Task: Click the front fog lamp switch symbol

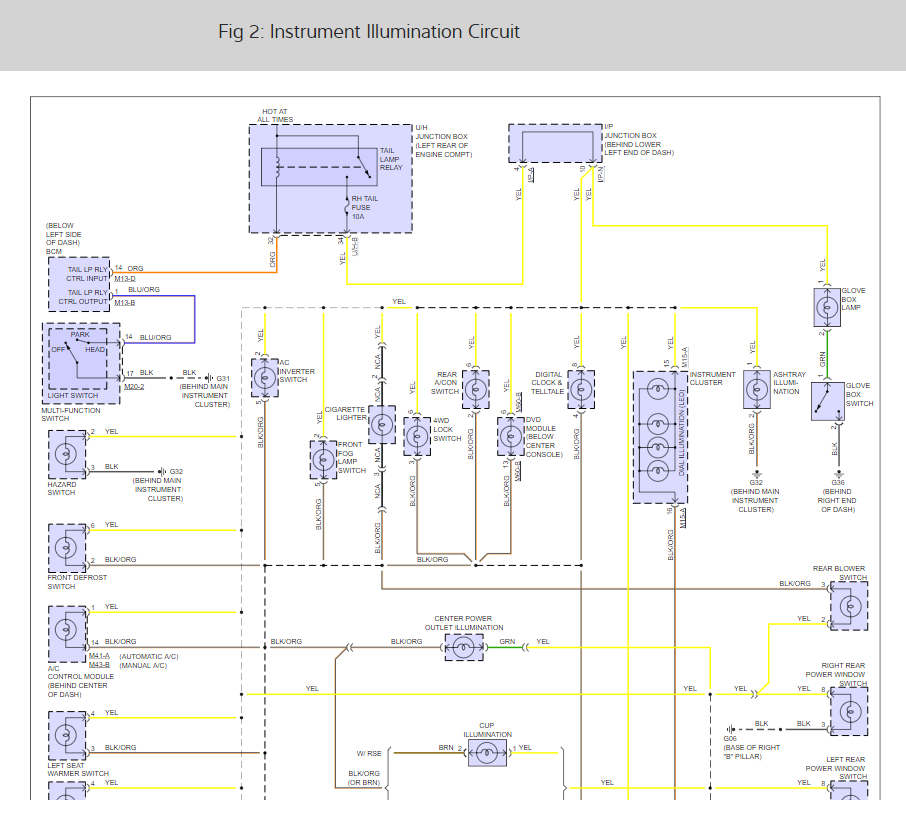Action: tap(323, 460)
